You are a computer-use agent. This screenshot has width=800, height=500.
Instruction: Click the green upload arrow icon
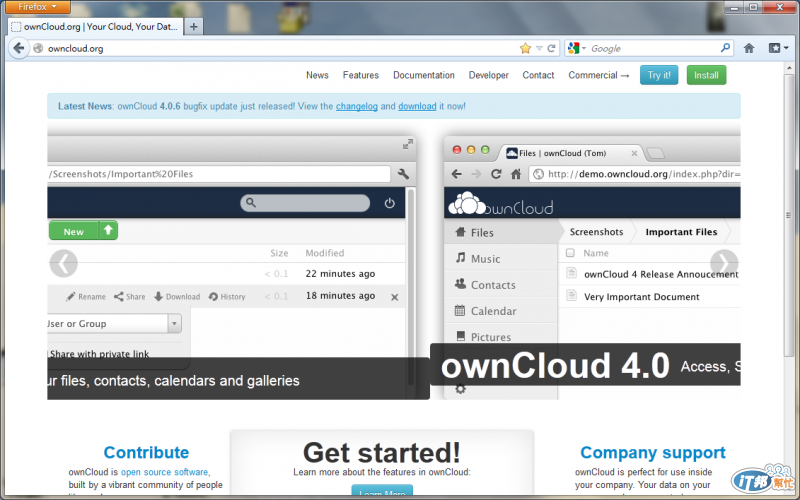pyautogui.click(x=108, y=231)
